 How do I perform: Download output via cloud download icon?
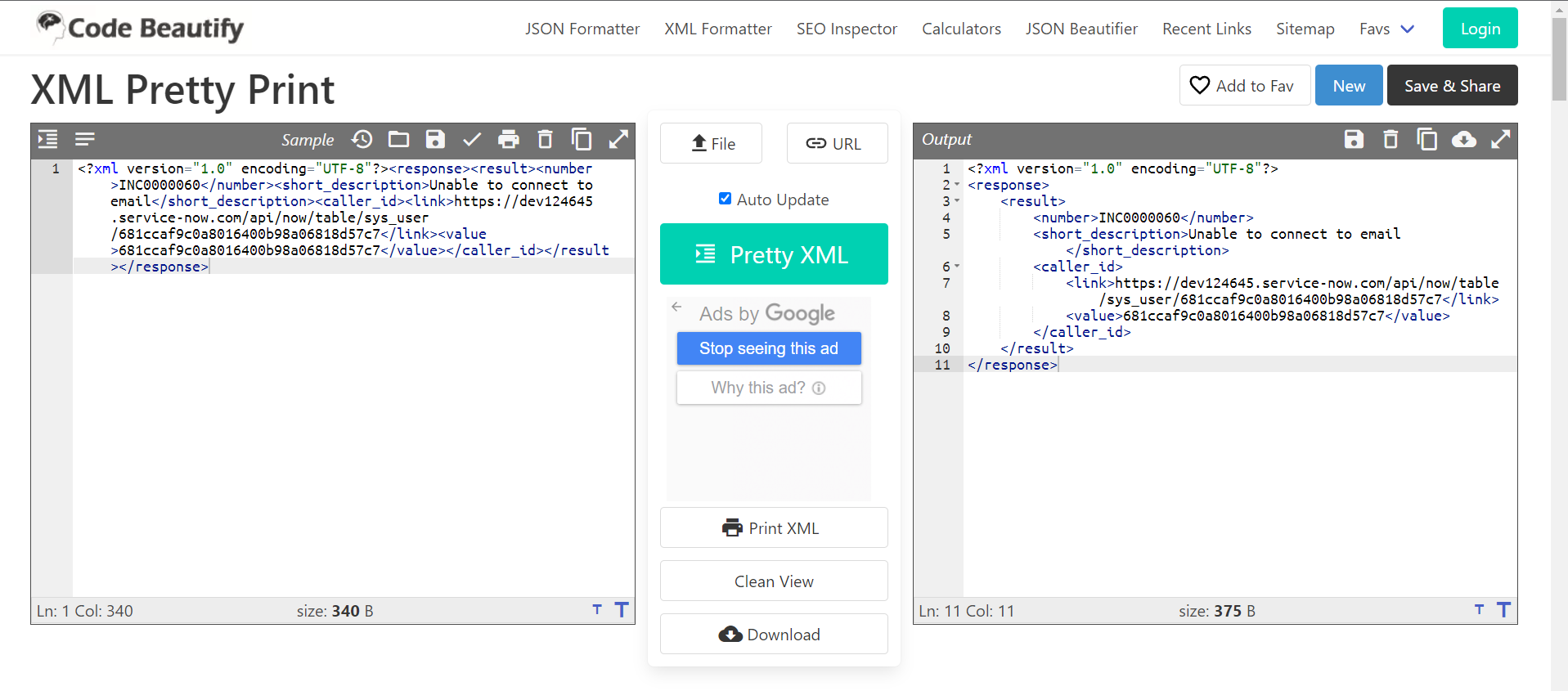coord(1464,139)
